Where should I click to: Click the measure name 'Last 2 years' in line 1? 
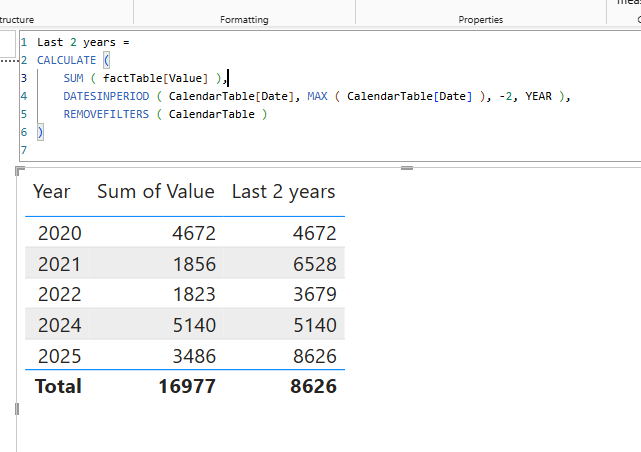pyautogui.click(x=76, y=43)
